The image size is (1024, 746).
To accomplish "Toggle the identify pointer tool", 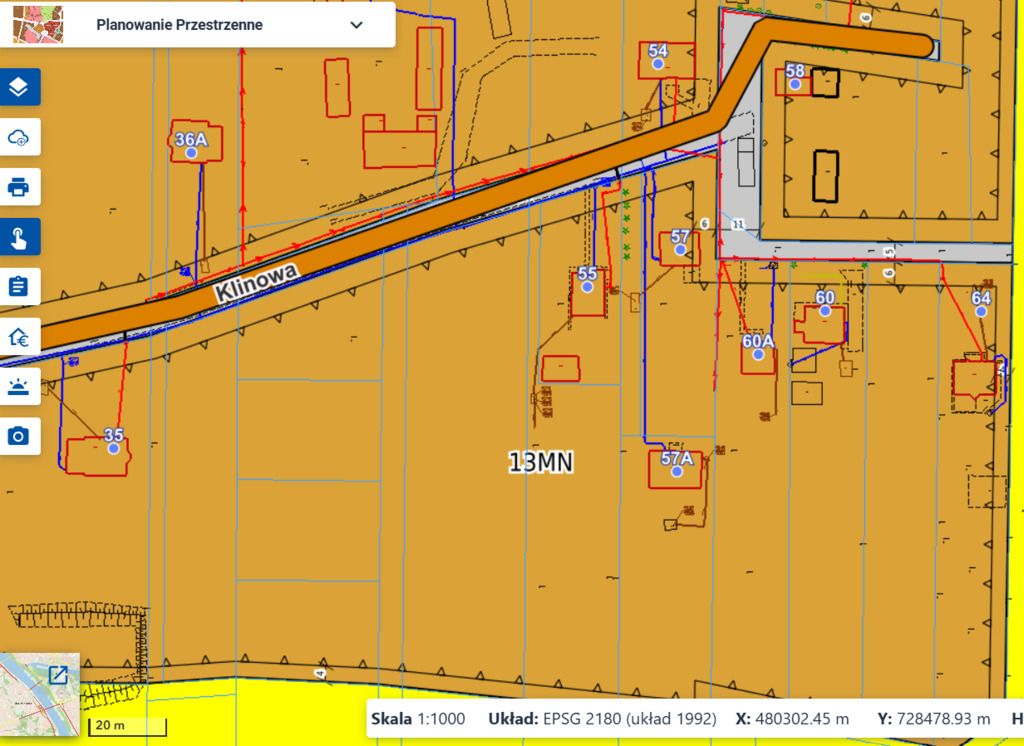I will [19, 236].
